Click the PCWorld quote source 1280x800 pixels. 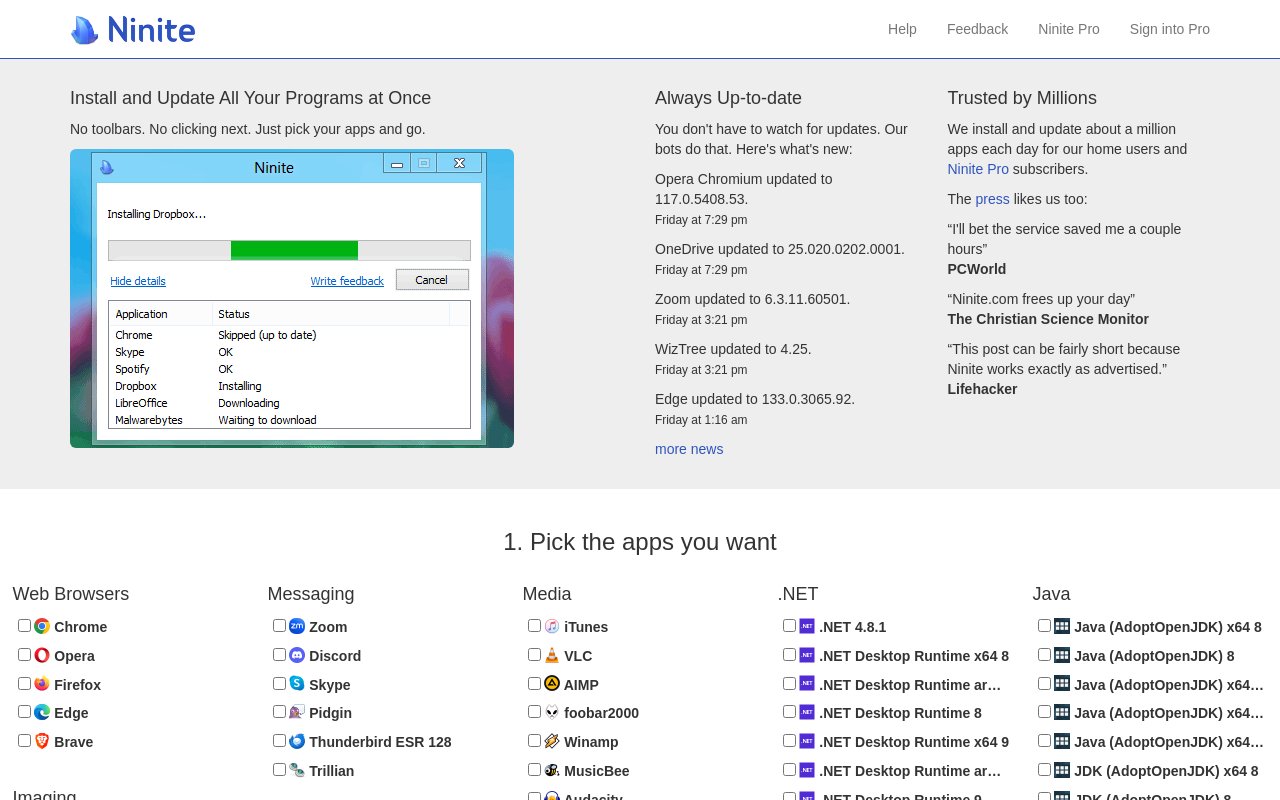pos(977,269)
